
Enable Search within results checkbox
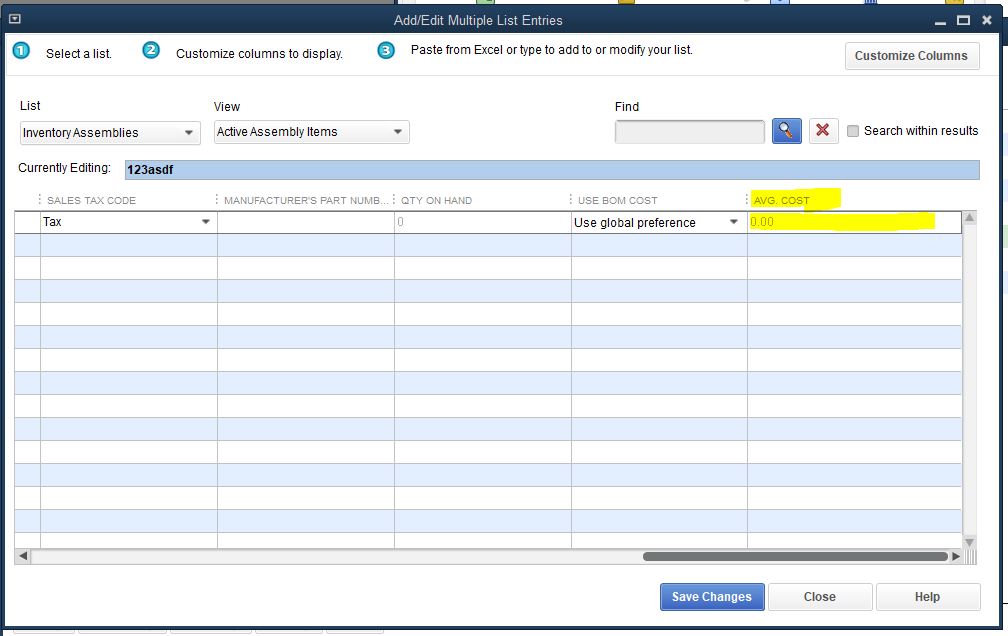[x=853, y=131]
